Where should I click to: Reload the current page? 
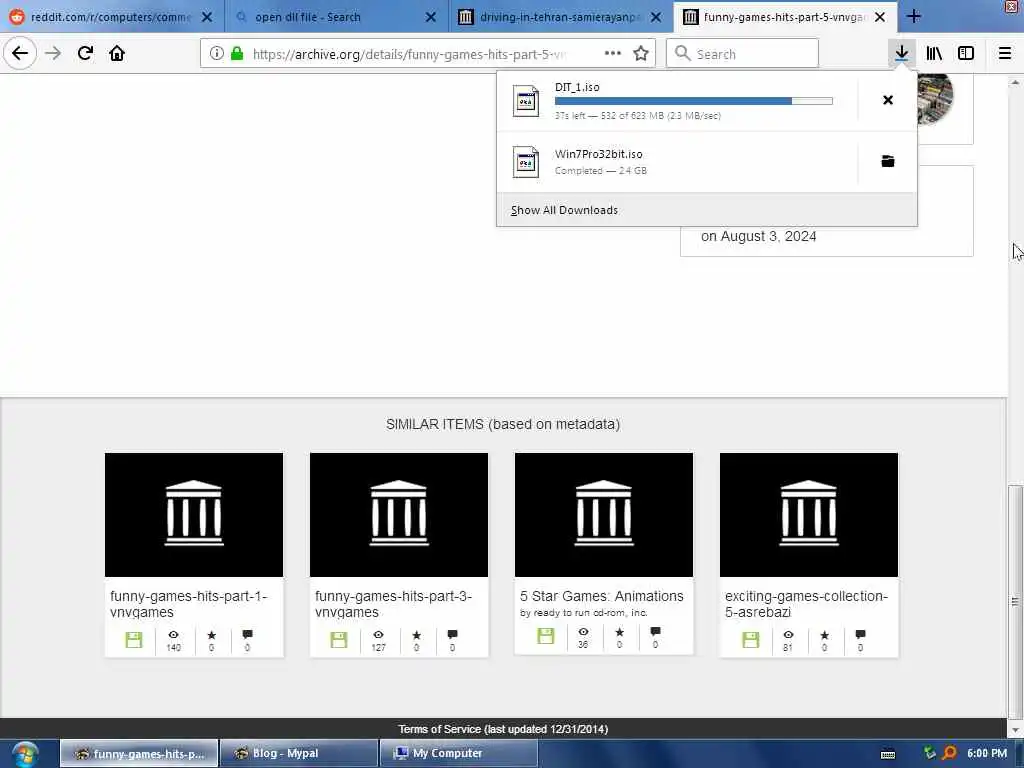[x=85, y=53]
